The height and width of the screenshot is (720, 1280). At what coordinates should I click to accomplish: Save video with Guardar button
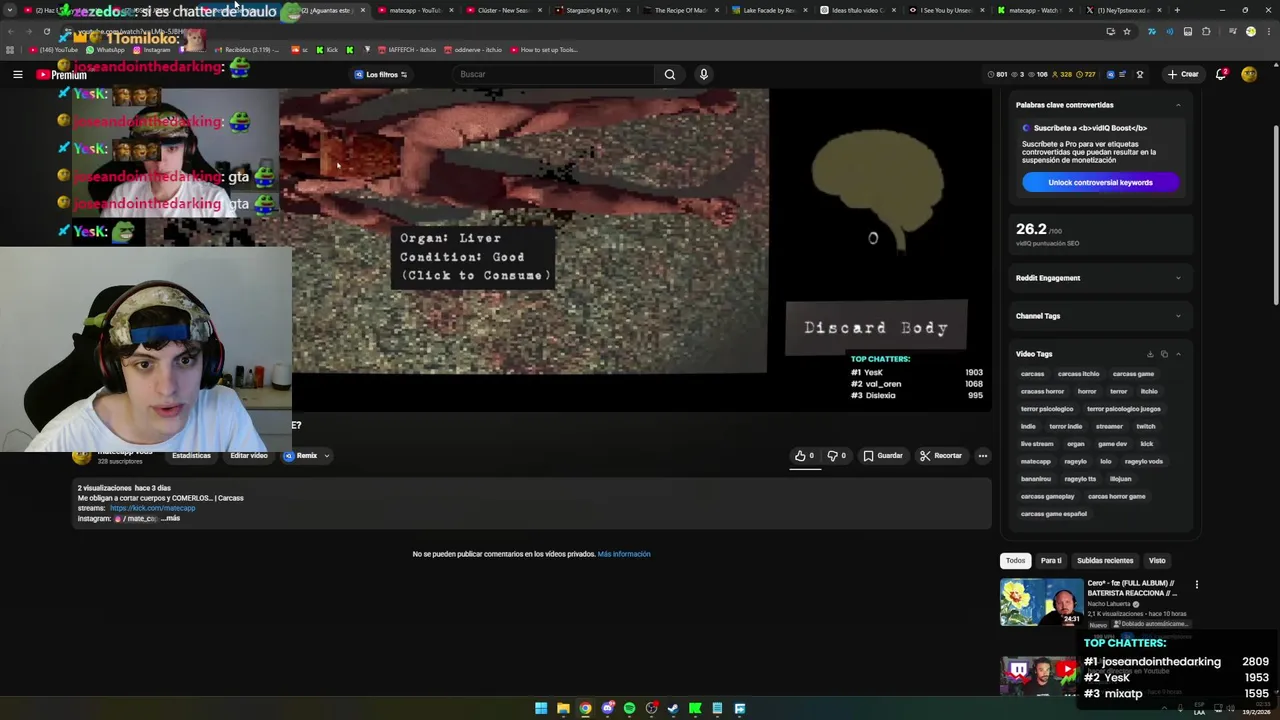(883, 456)
